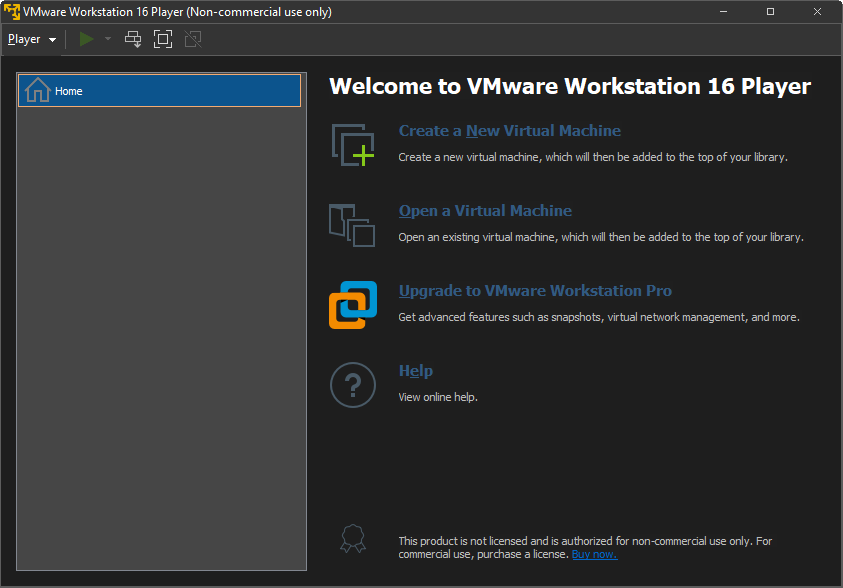Expand the power options dropdown arrow
Image resolution: width=843 pixels, height=588 pixels.
[108, 39]
